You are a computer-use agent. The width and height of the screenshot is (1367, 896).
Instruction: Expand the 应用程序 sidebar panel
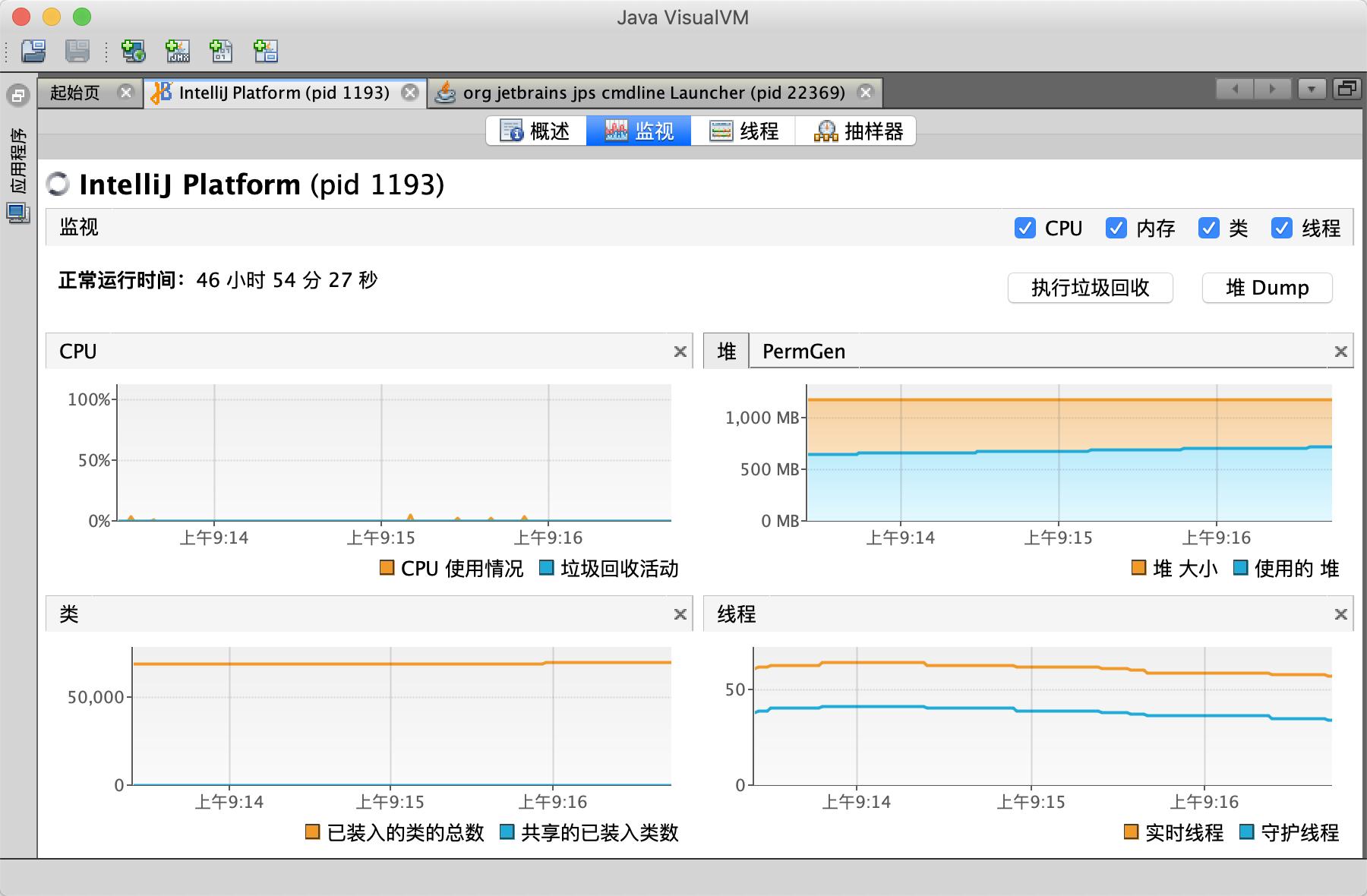18,161
